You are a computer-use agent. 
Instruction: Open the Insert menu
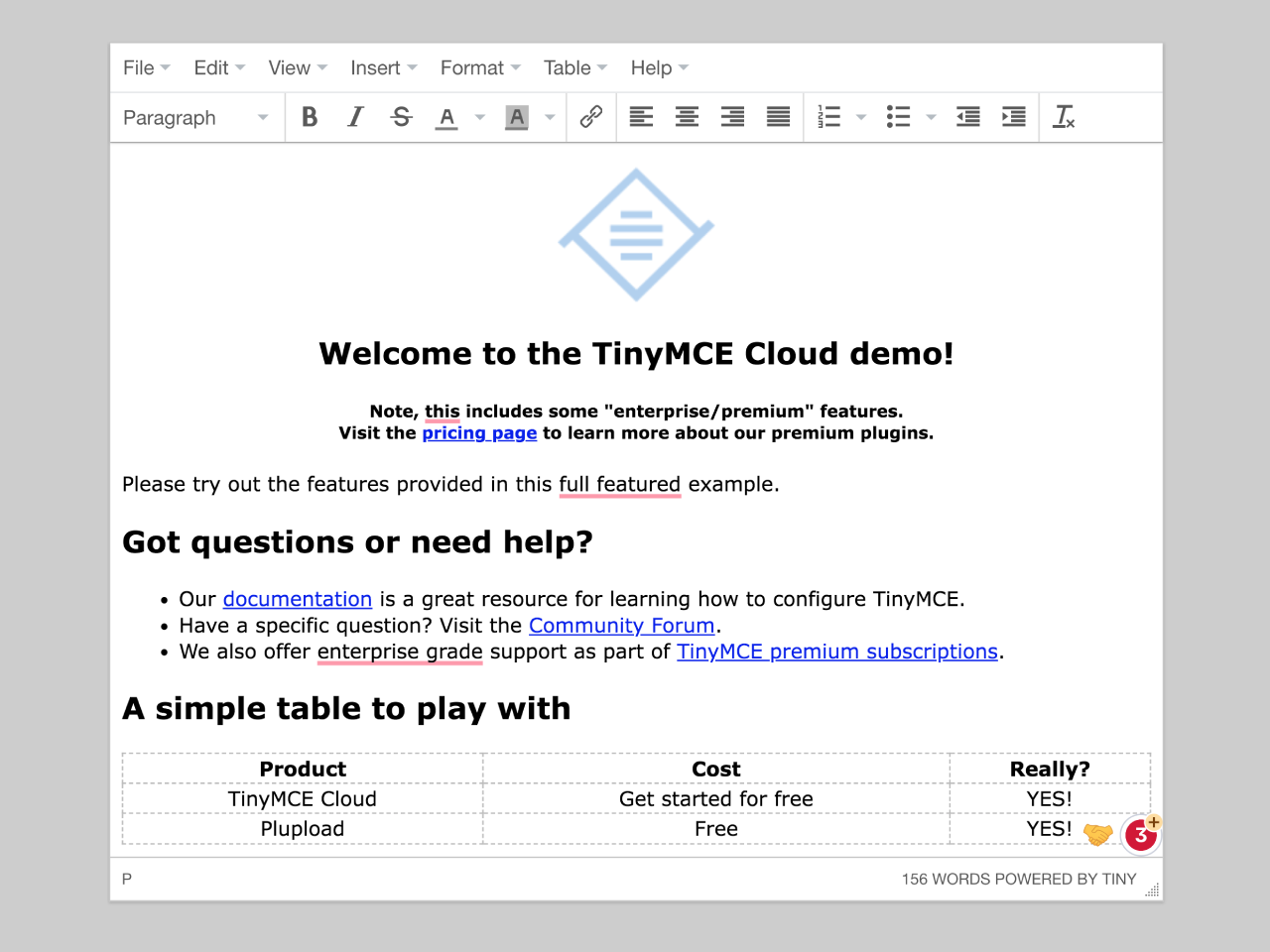click(x=383, y=67)
